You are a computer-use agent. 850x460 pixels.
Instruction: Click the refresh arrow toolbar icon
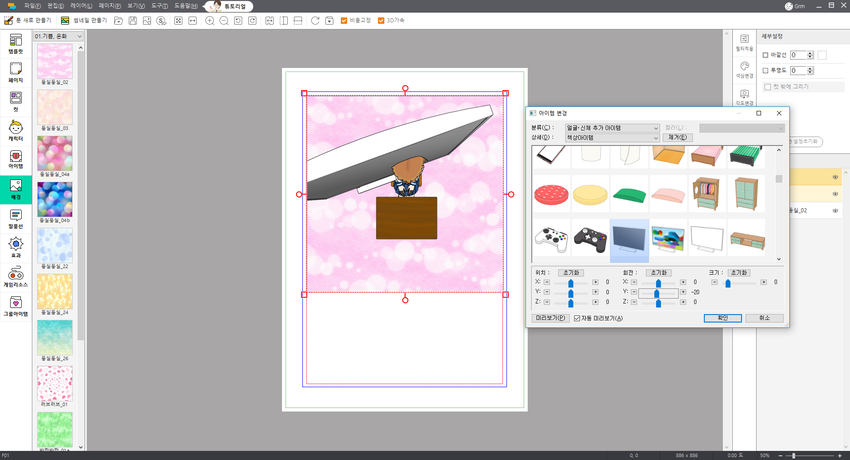point(315,21)
